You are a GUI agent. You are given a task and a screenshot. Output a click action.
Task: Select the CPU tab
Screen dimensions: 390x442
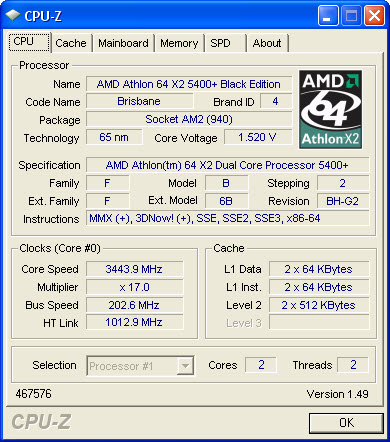point(29,42)
